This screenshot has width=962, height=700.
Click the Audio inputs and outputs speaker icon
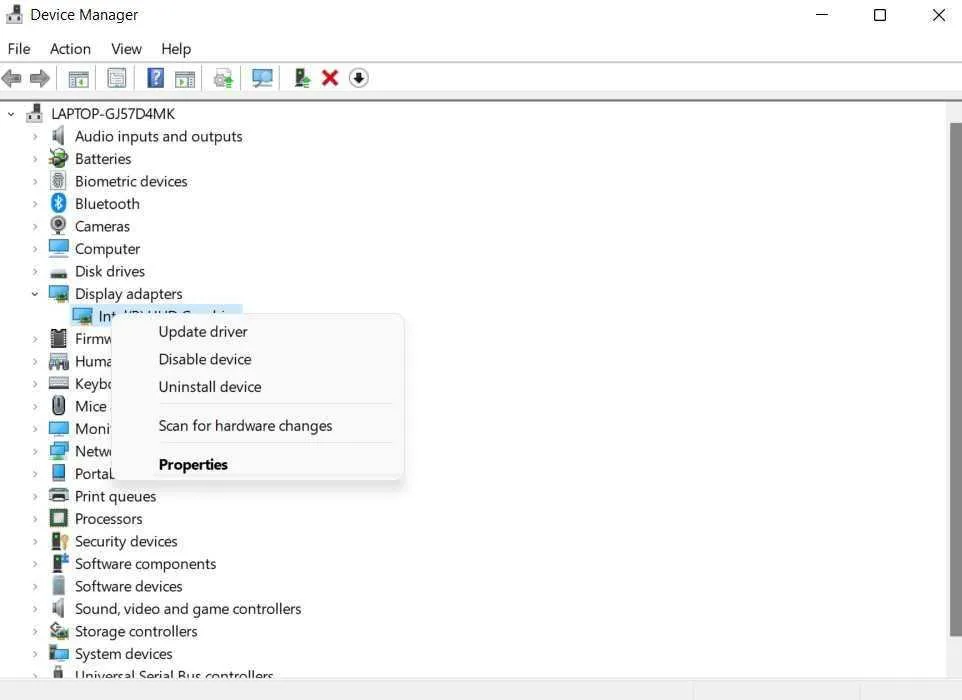[x=58, y=136]
